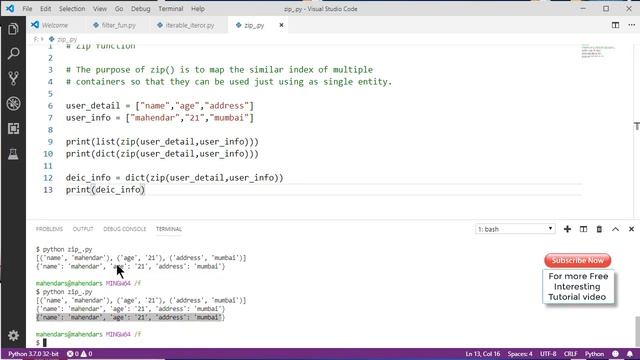
Task: Open the Manage gear menu
Action: (x=13, y=336)
